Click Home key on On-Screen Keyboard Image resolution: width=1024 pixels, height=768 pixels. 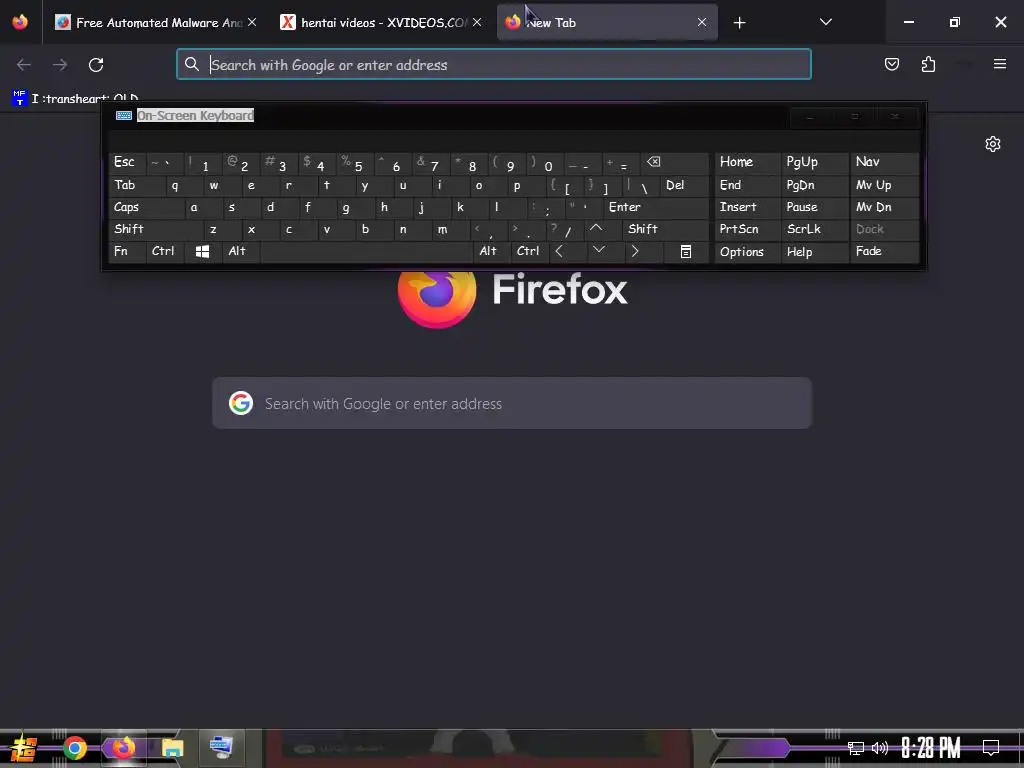746,162
